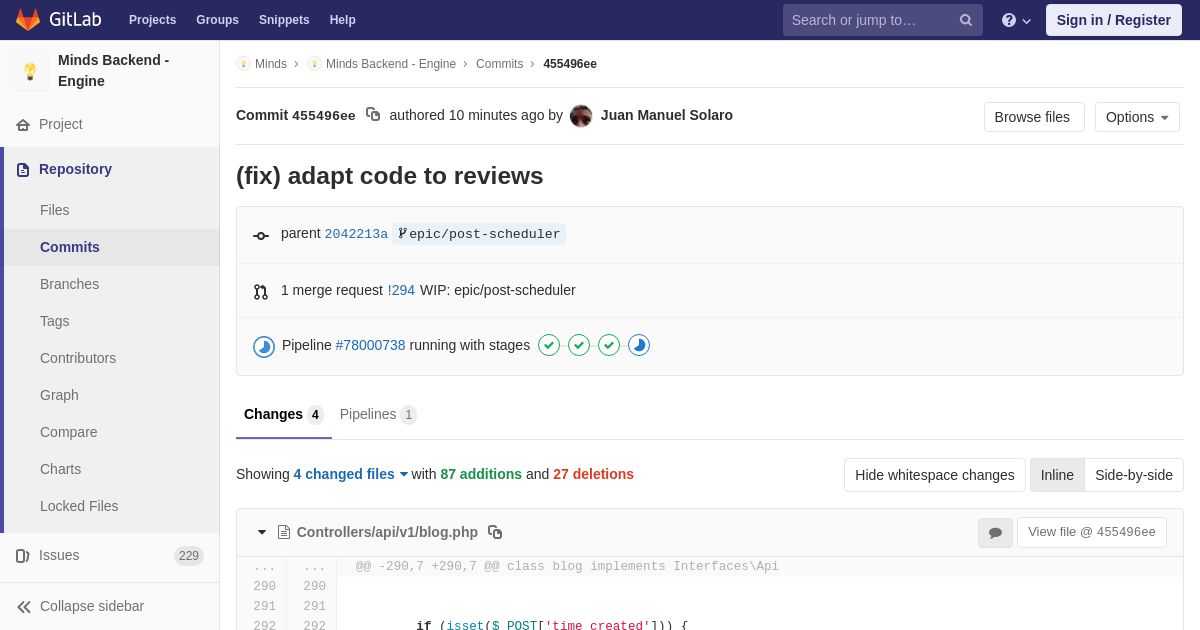The image size is (1200, 630).
Task: Click the Browse files button
Action: point(1034,117)
